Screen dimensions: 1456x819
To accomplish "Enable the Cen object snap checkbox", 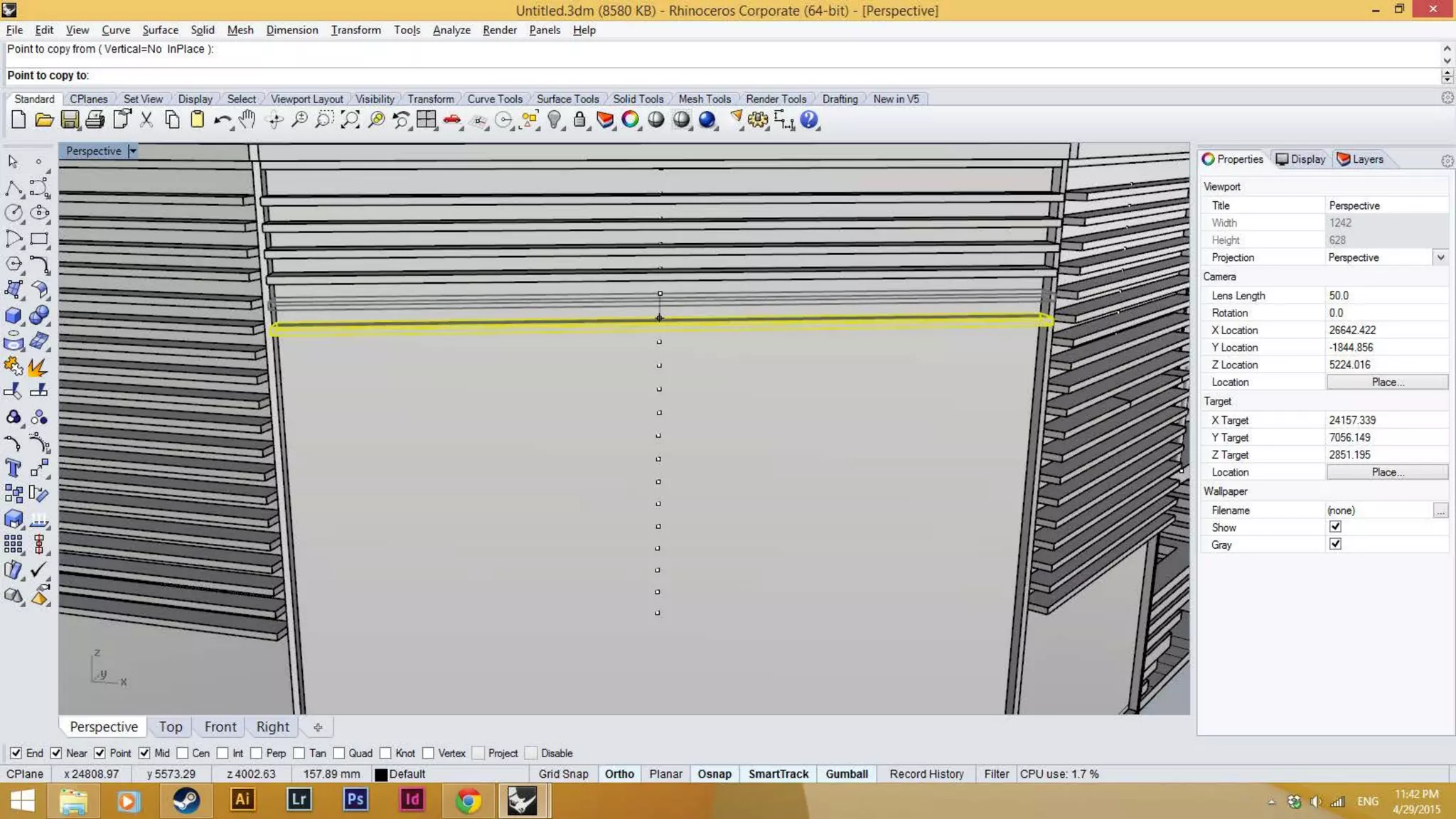I will tap(183, 753).
